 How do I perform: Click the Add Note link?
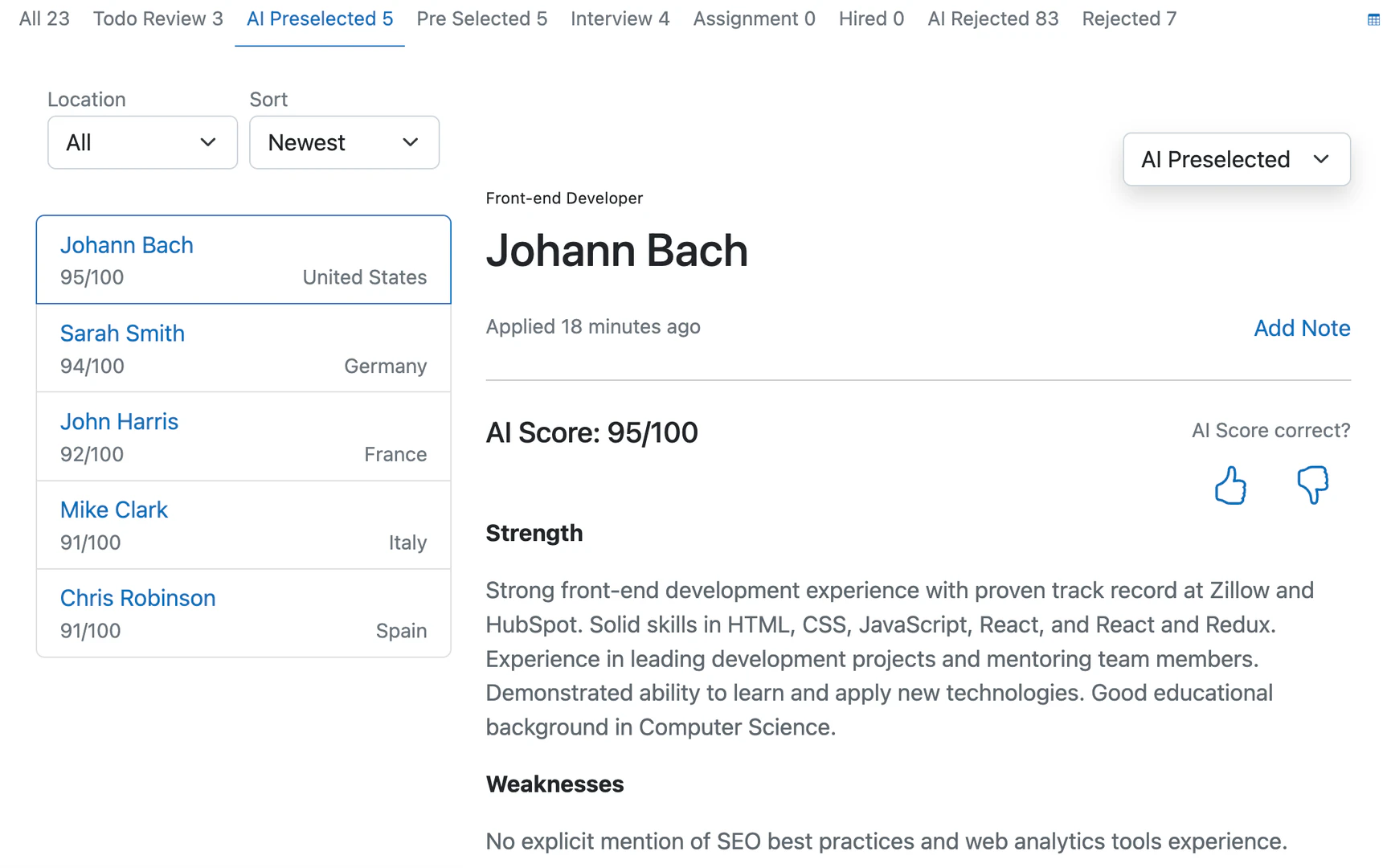1302,328
